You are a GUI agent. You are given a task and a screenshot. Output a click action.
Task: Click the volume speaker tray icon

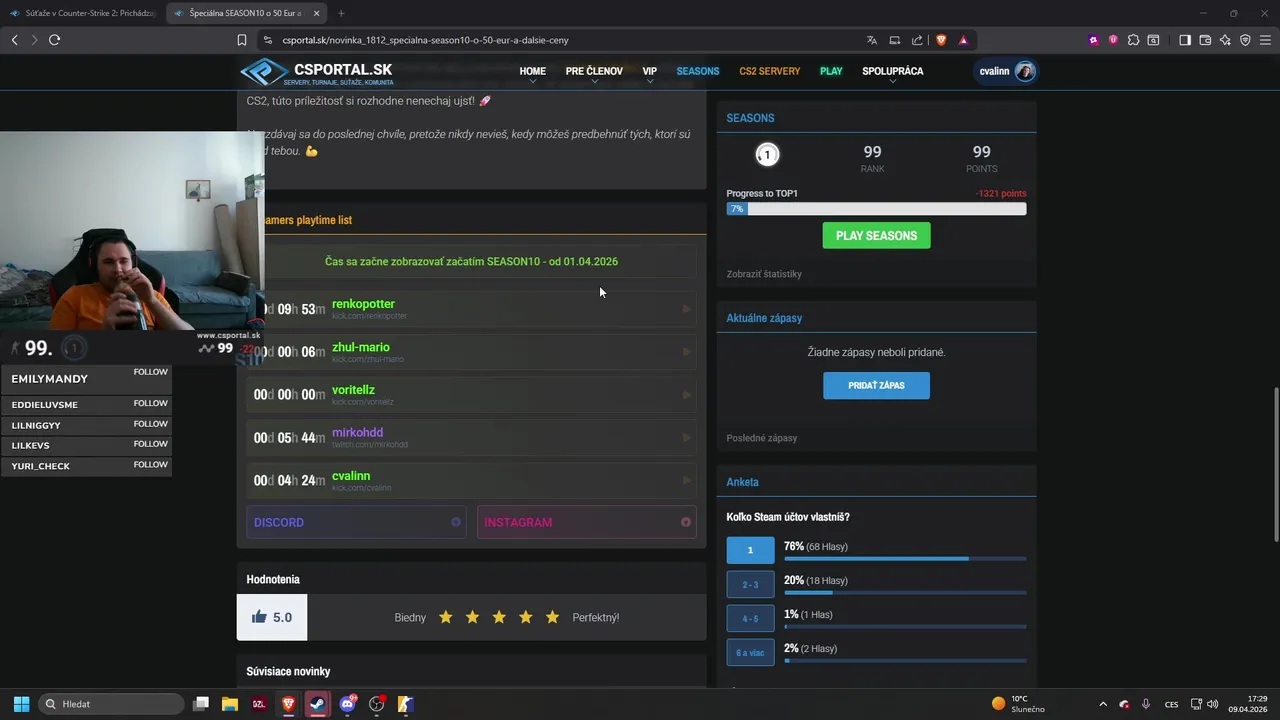(x=1212, y=704)
